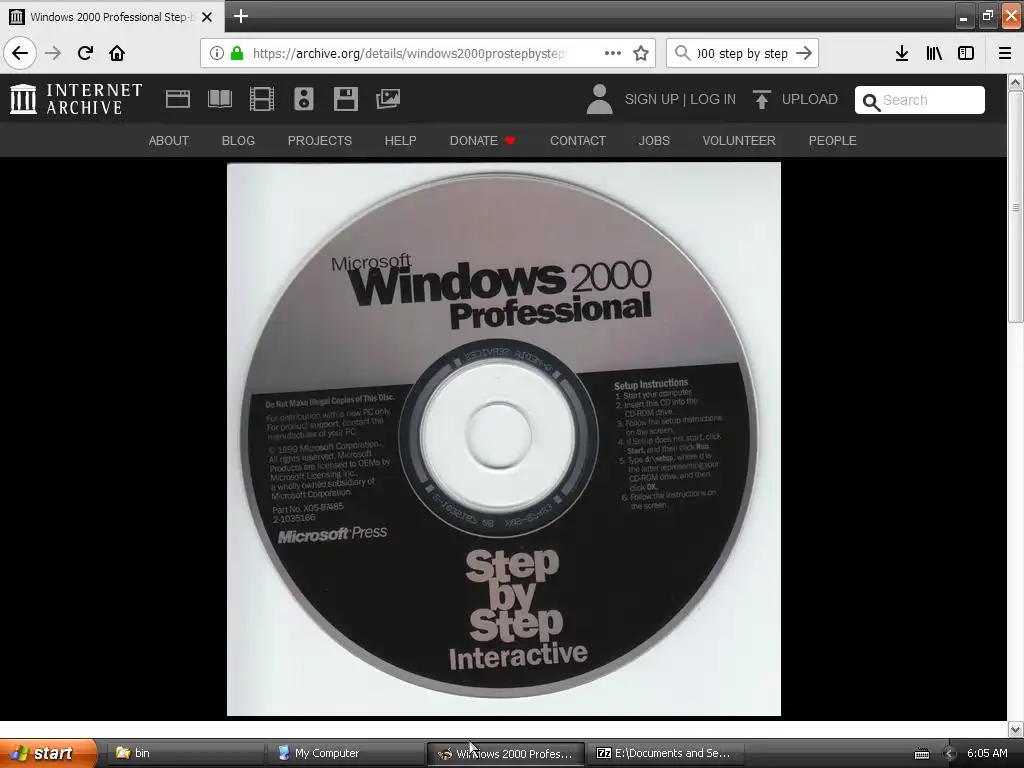
Task: Open the Windows Start menu
Action: pos(48,753)
